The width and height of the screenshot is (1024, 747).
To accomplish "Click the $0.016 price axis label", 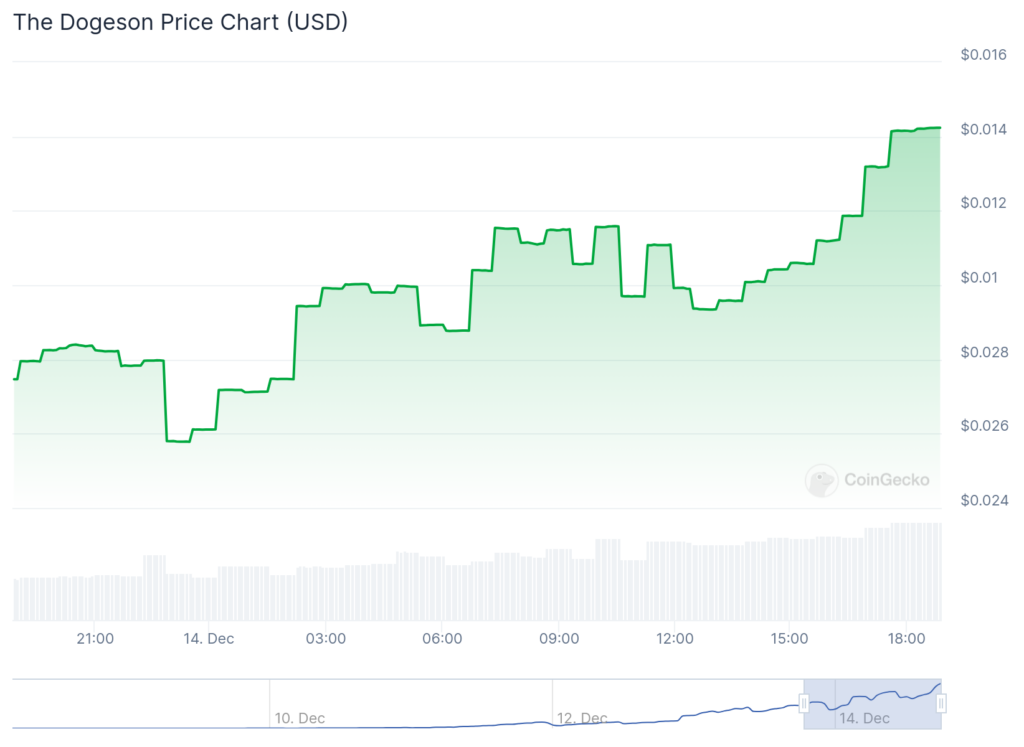I will [x=984, y=55].
